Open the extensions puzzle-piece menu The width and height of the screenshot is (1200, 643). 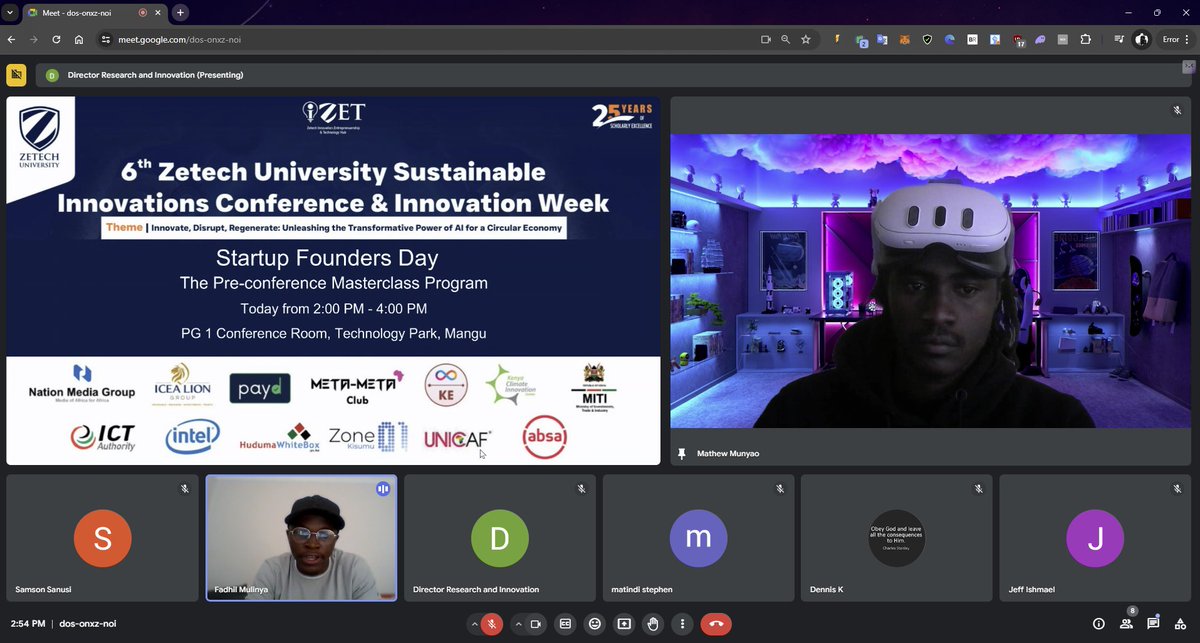click(1085, 40)
